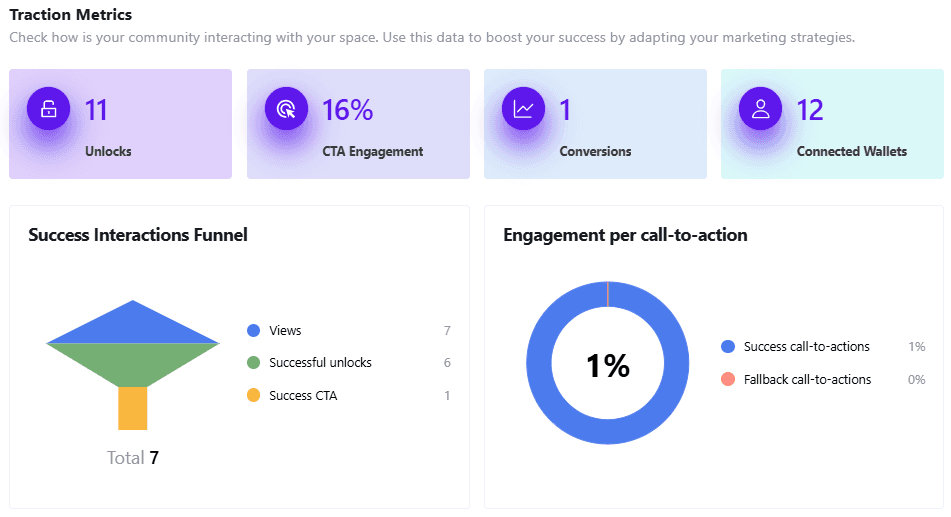
Task: Open the Unlocks metric card label
Action: point(108,152)
